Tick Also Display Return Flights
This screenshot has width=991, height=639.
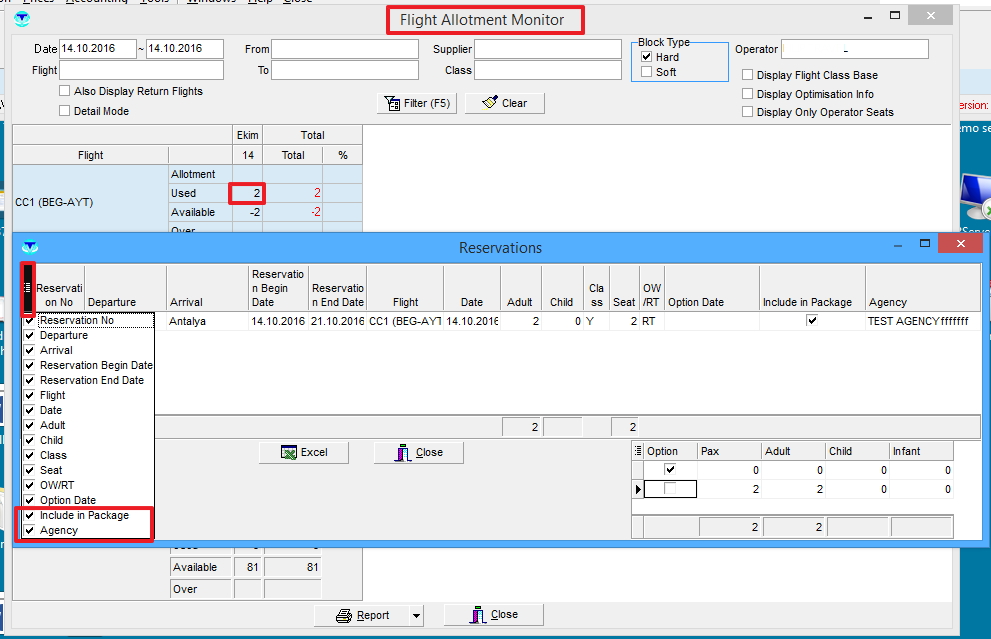click(66, 91)
